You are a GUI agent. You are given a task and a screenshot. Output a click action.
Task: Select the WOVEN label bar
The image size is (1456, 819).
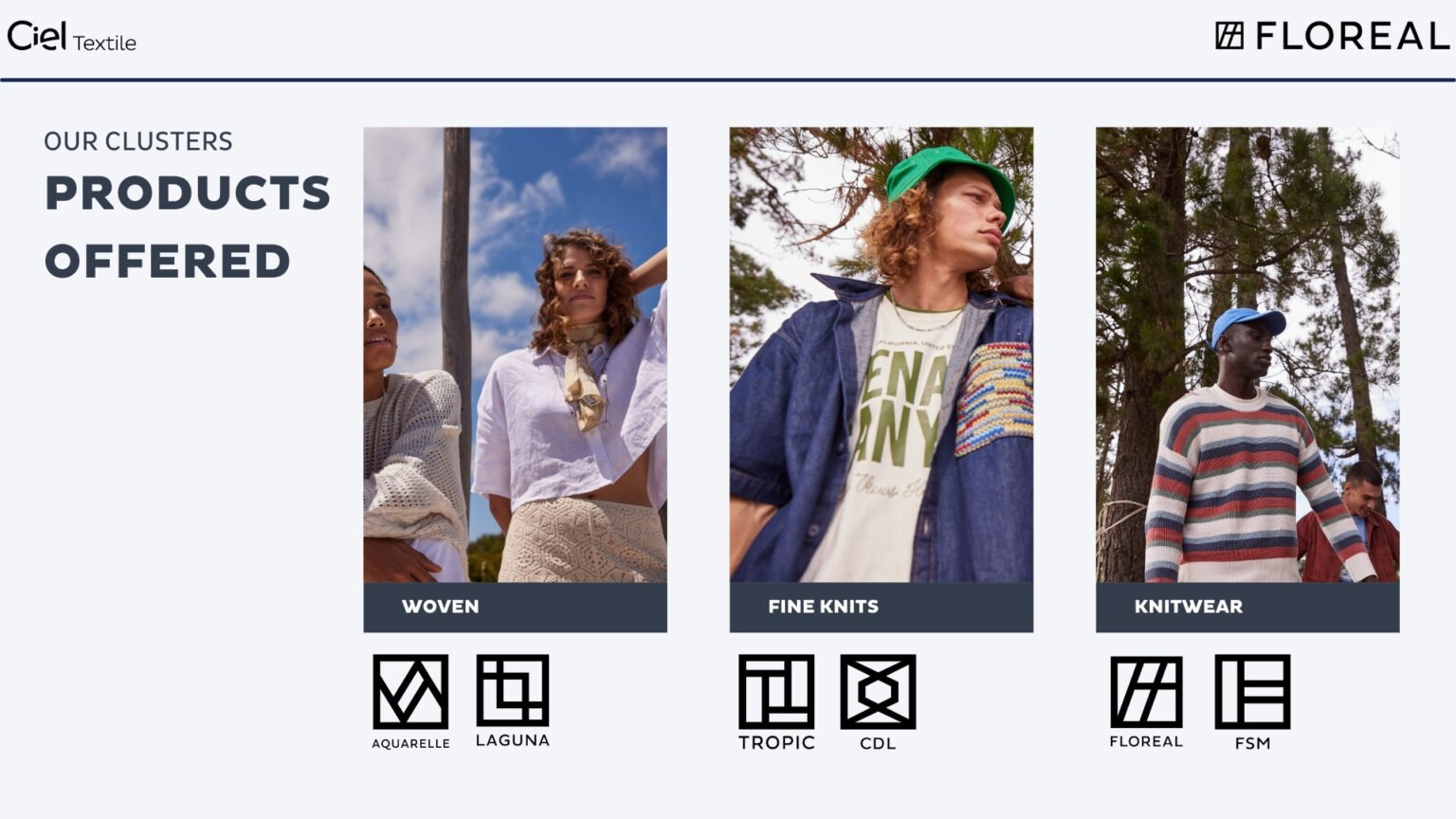pos(515,608)
